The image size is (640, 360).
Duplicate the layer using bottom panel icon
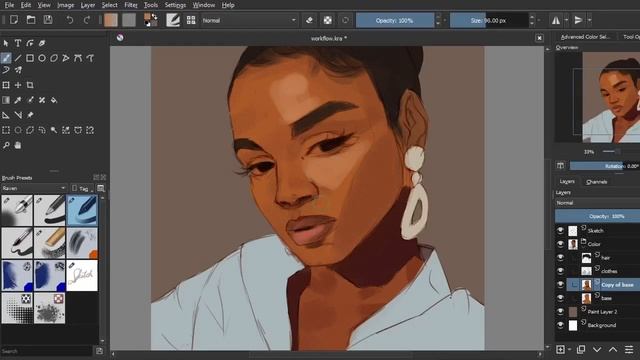click(x=581, y=350)
